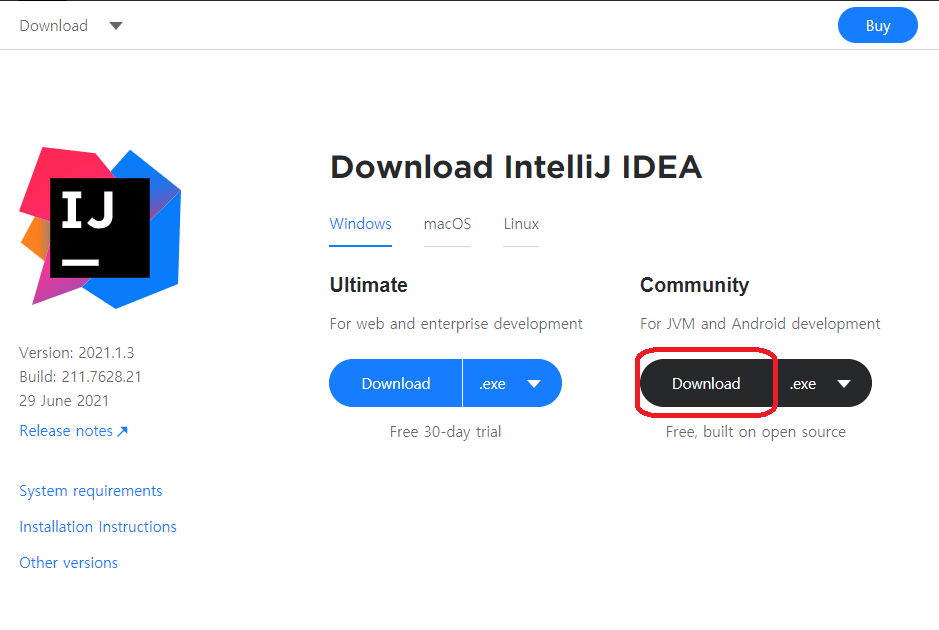Click the Buy button
939x630 pixels.
pos(877,26)
